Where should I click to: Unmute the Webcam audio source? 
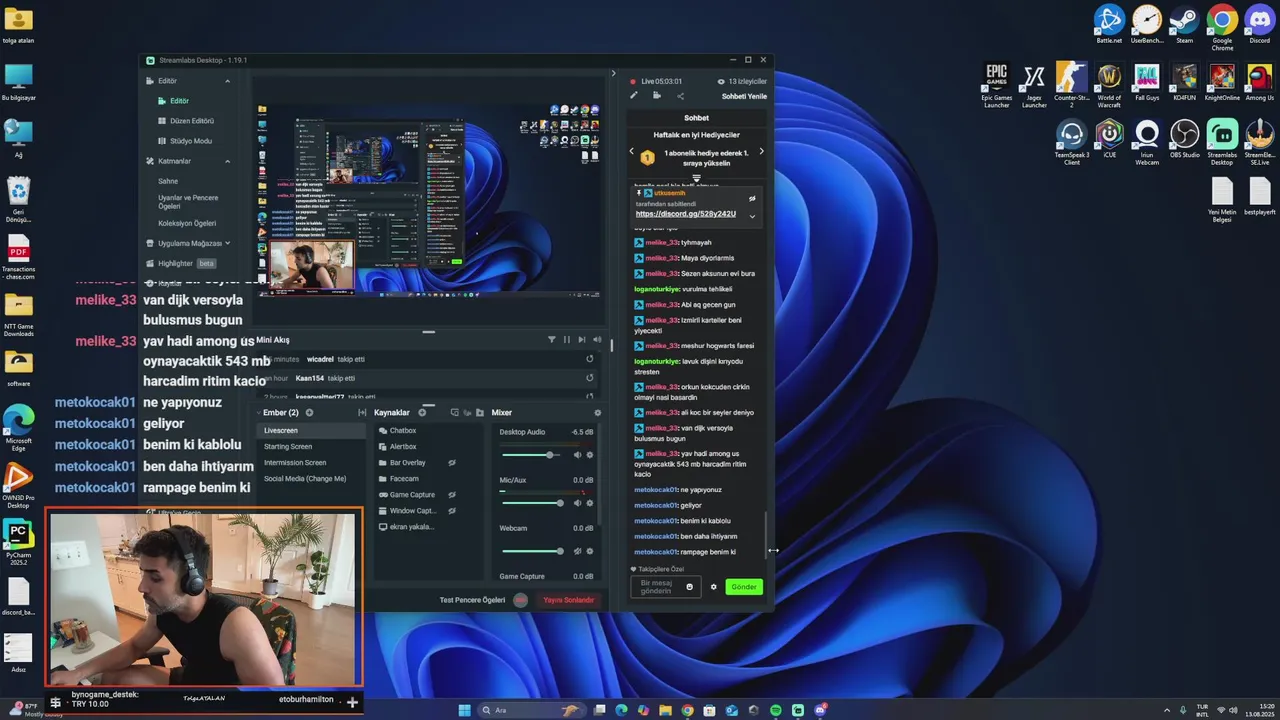(577, 551)
